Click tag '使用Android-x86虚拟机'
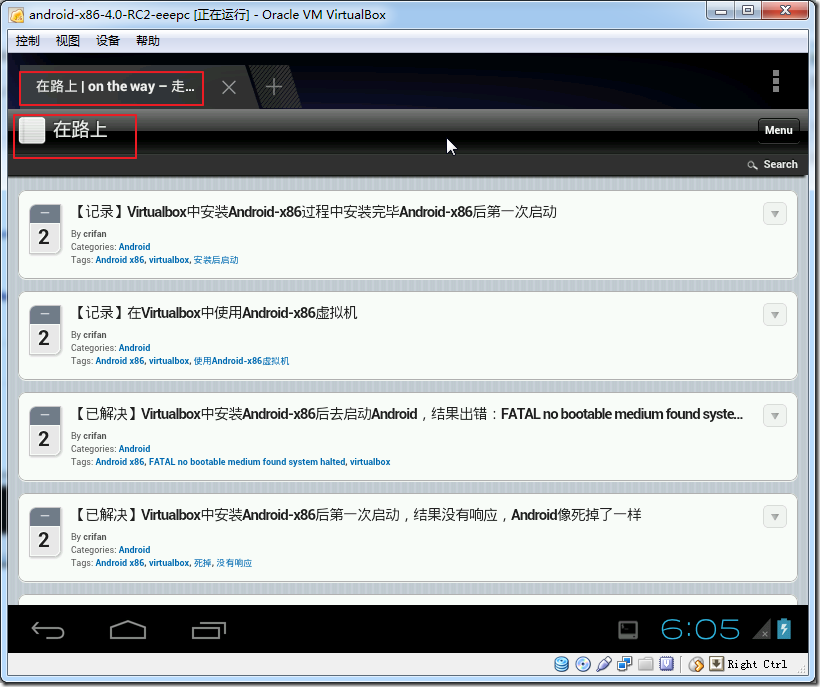The image size is (820, 687). tap(241, 361)
